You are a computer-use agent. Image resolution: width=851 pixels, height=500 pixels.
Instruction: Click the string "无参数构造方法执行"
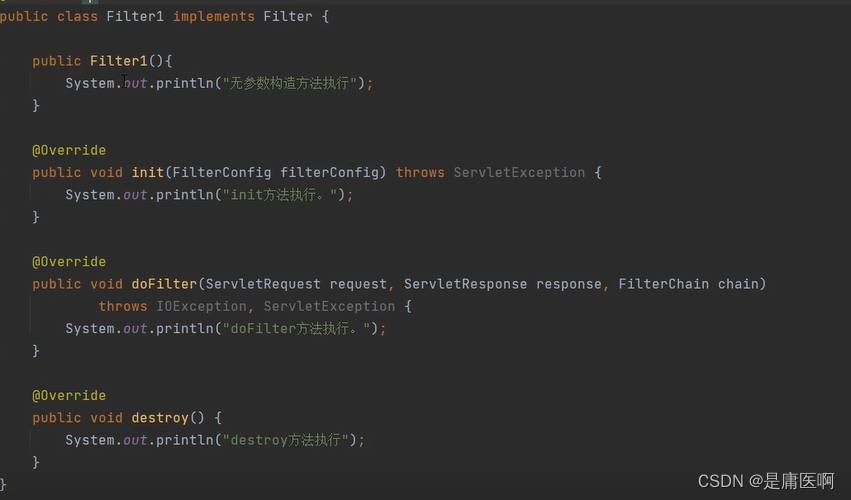(290, 83)
